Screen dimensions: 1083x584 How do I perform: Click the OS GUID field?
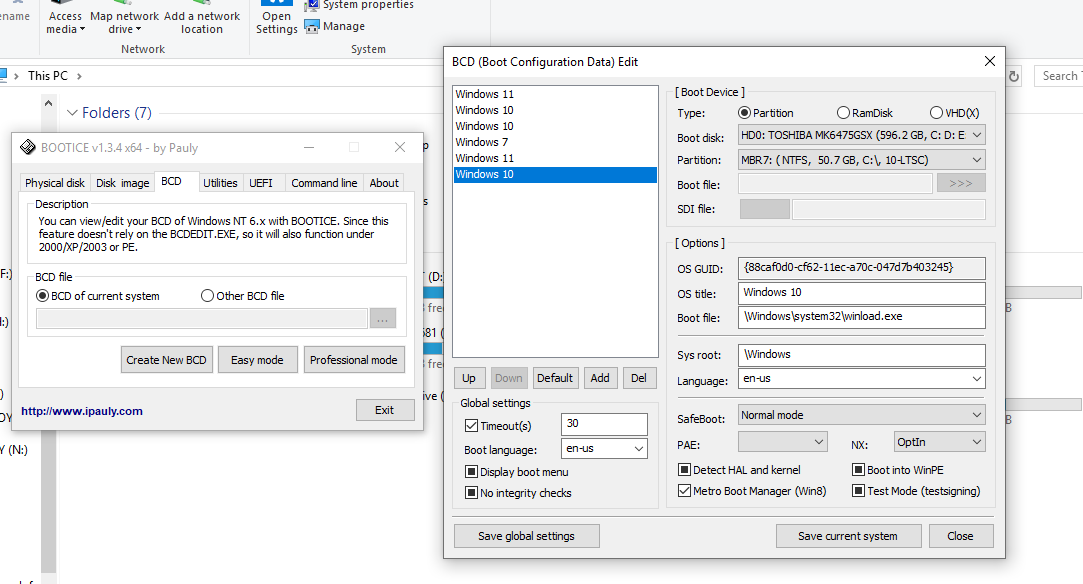coord(861,268)
